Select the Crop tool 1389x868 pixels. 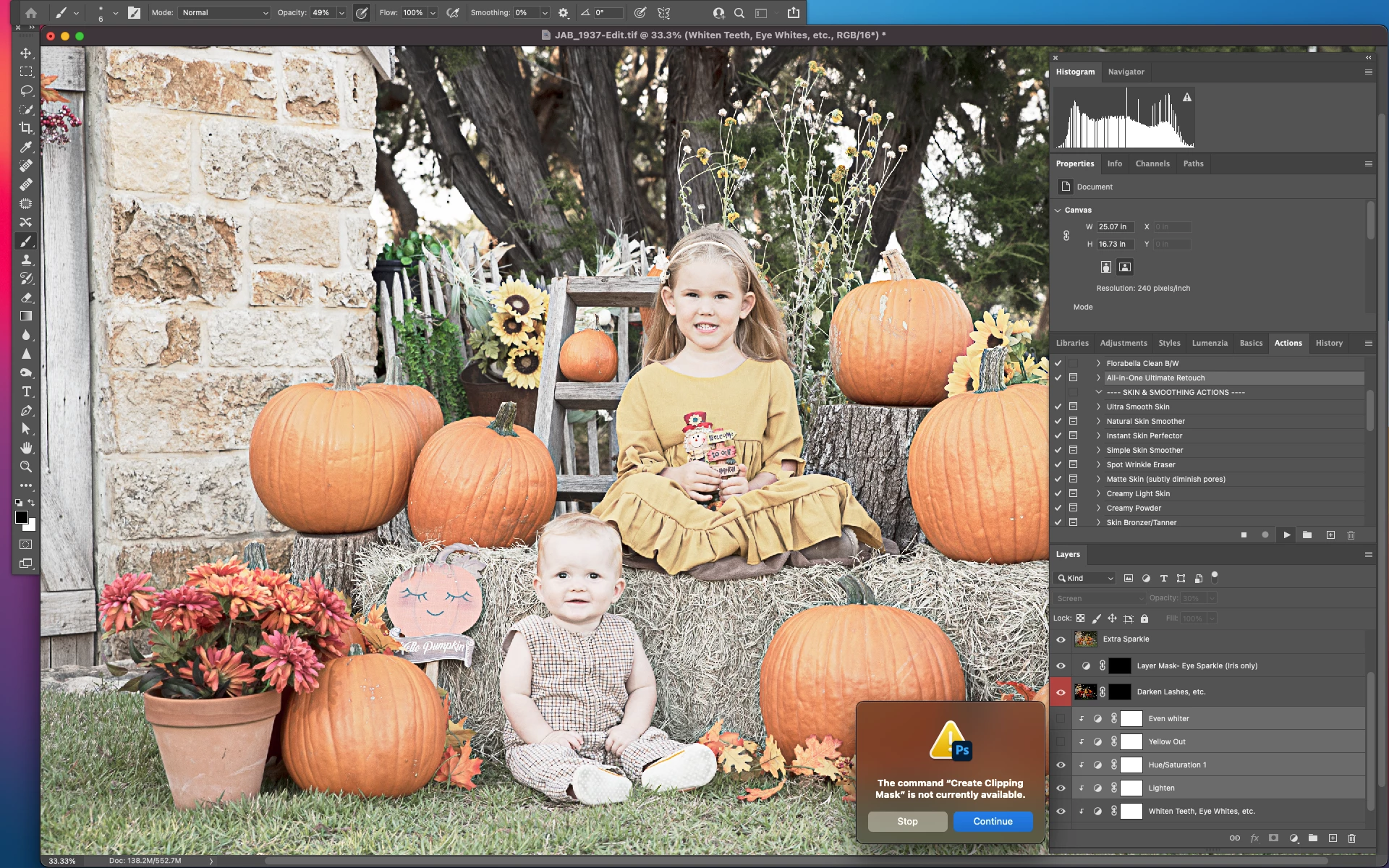tap(26, 128)
